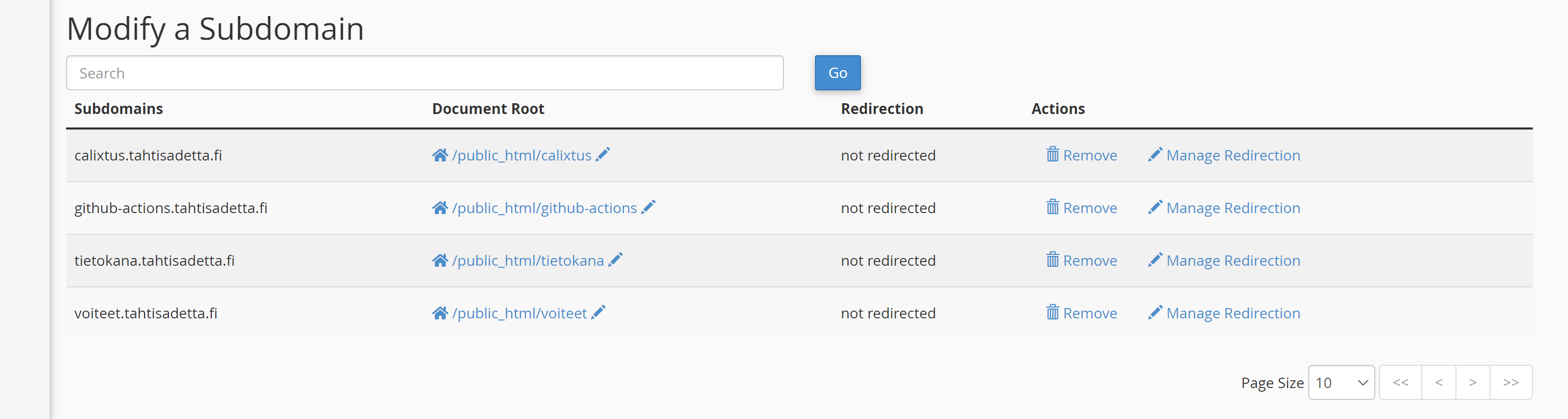Click the pencil edit icon for tietokana document root
The height and width of the screenshot is (419, 1568).
617,260
